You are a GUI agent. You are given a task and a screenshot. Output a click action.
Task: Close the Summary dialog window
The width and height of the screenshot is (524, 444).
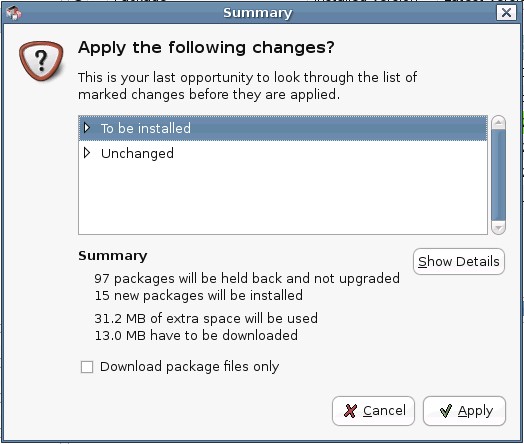tap(506, 13)
